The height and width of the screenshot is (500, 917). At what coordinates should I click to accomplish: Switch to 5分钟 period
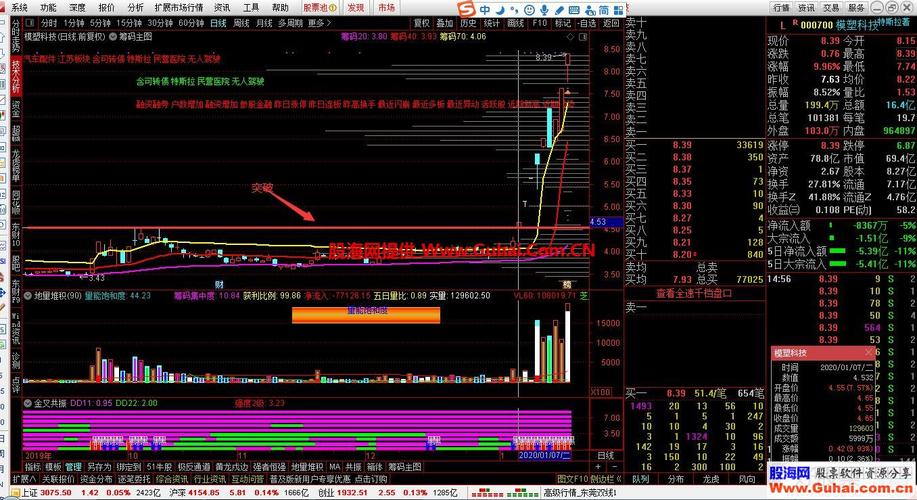101,23
